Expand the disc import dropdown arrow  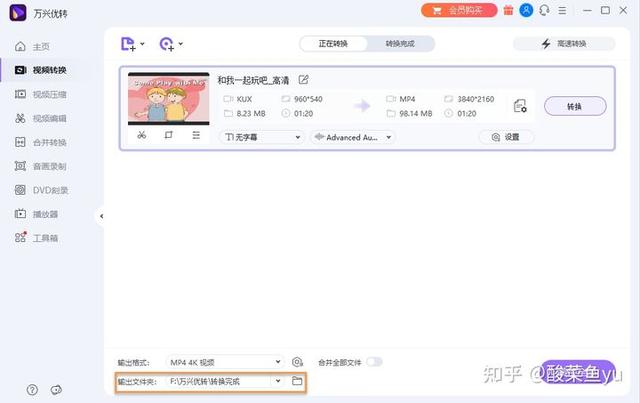click(x=180, y=44)
